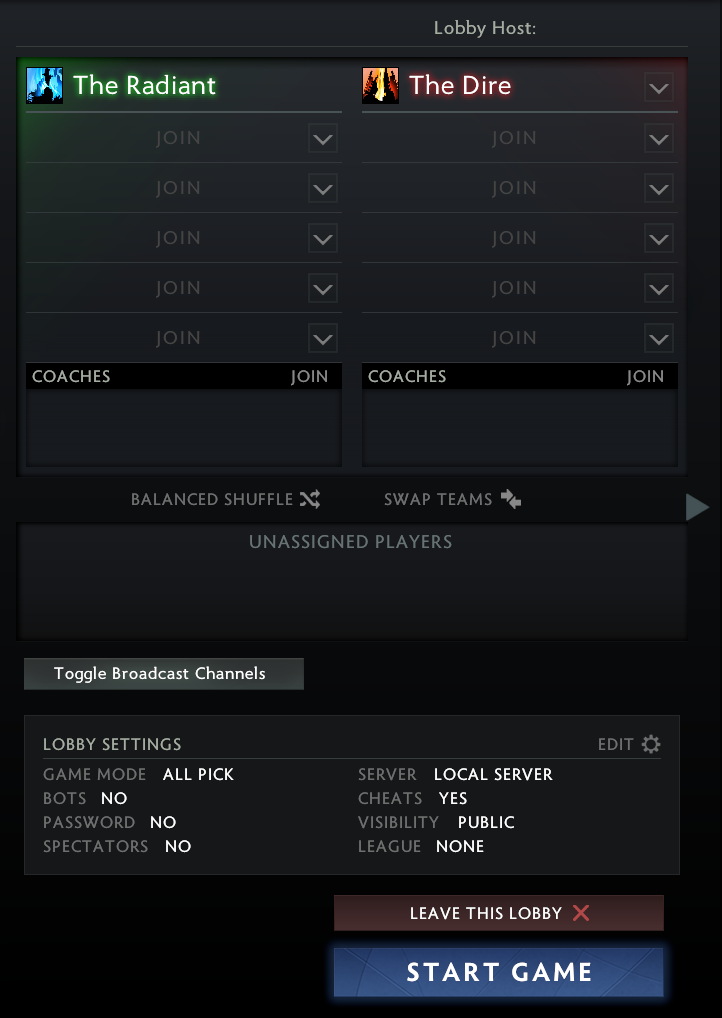This screenshot has width=722, height=1018.
Task: Click the Radiant team logo icon
Action: pos(44,86)
